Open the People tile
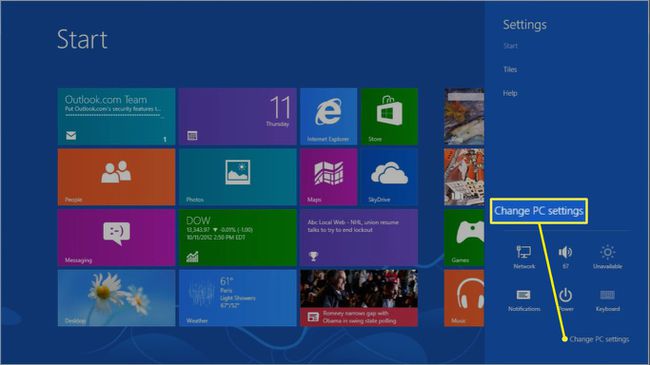 116,177
